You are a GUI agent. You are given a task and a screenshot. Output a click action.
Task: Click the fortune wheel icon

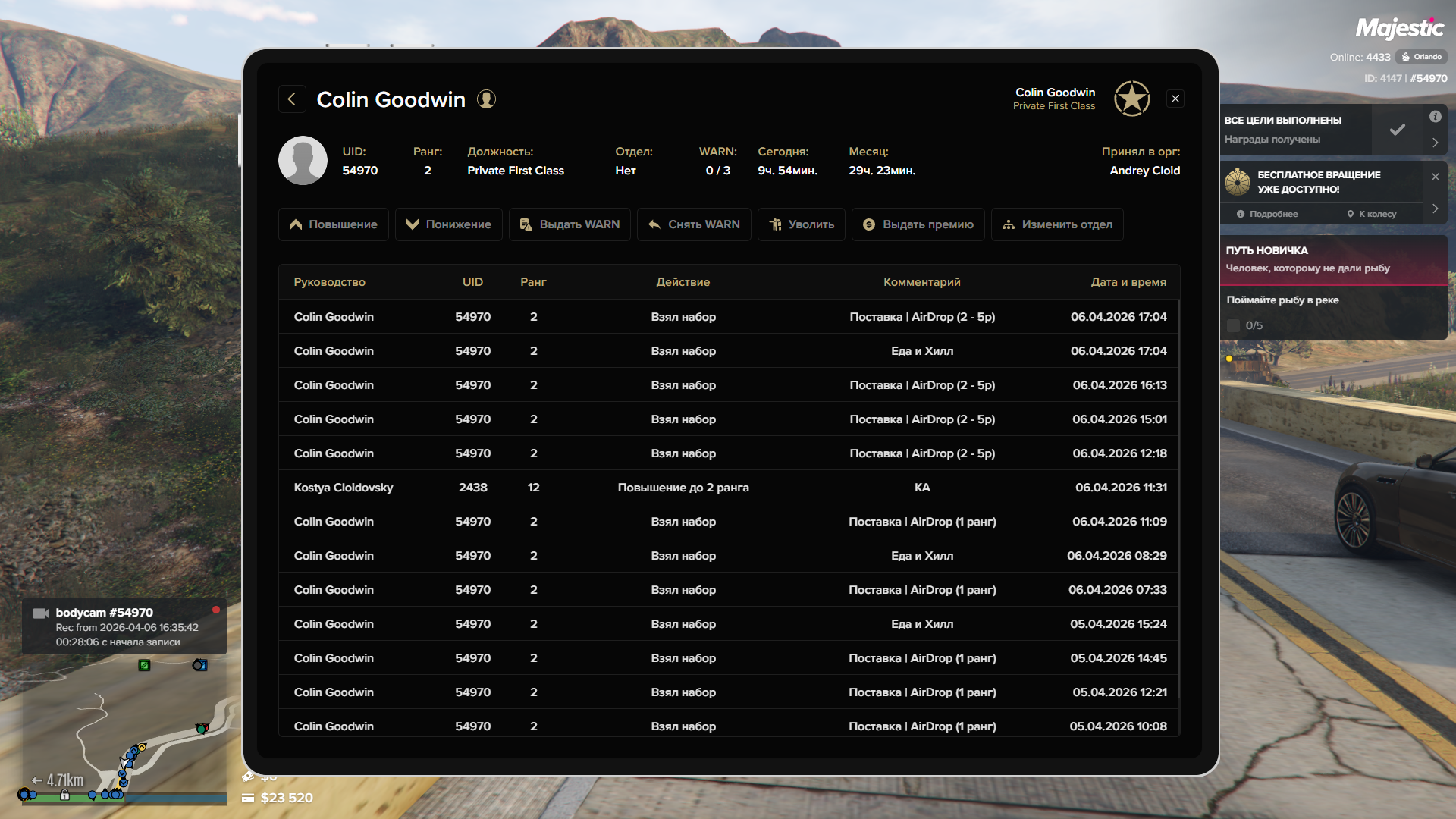[1238, 182]
